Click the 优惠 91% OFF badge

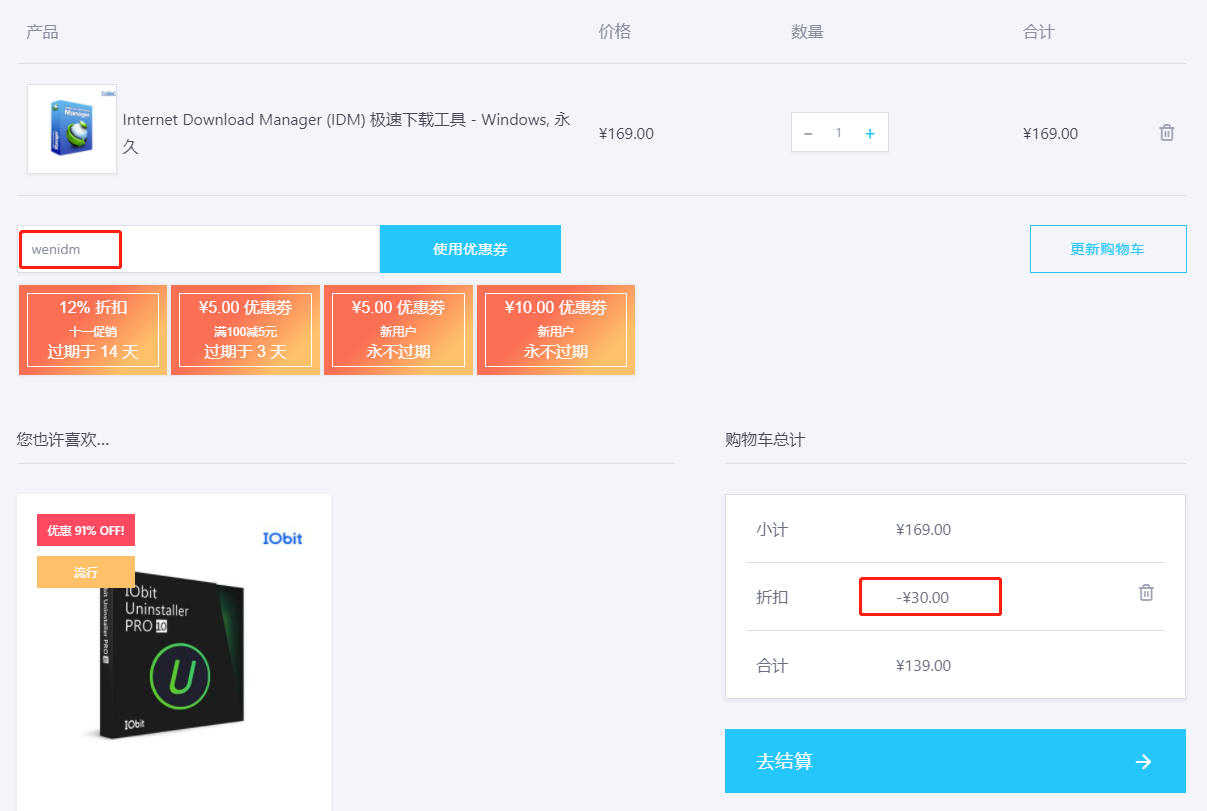(85, 530)
